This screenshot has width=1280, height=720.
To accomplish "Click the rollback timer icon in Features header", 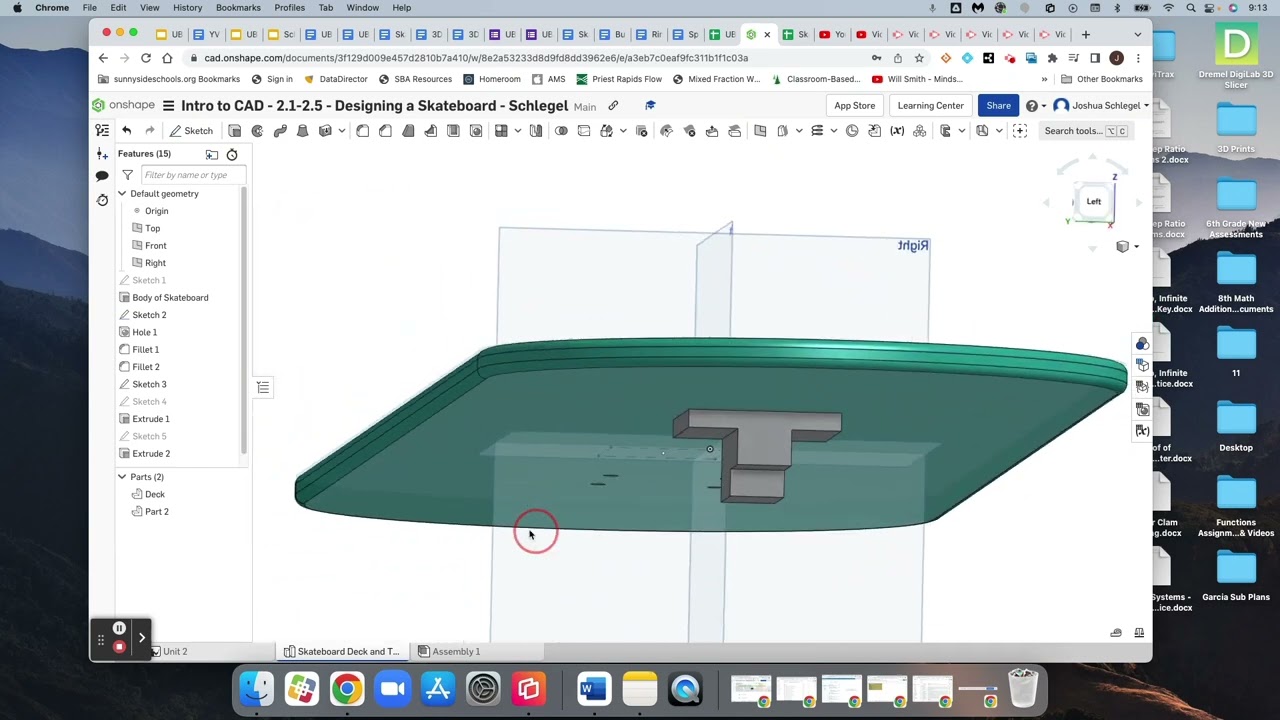I will (x=232, y=154).
